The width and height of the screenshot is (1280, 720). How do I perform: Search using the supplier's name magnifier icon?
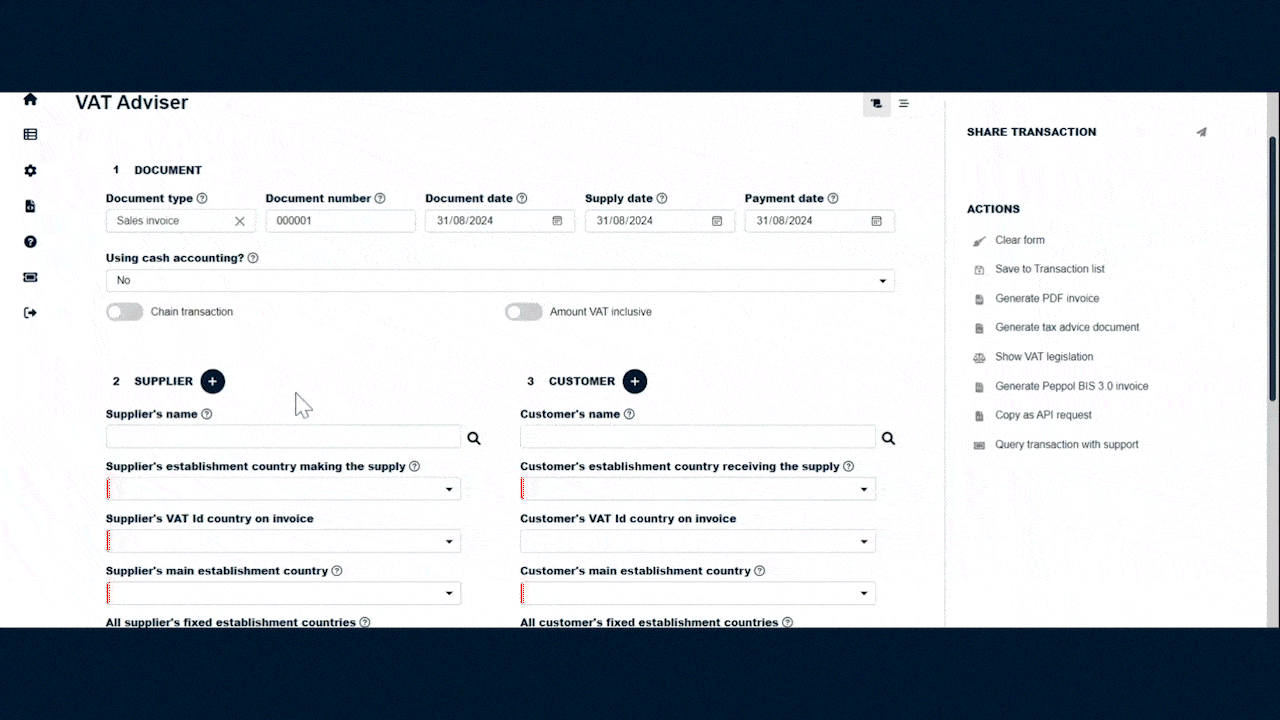[x=474, y=438]
